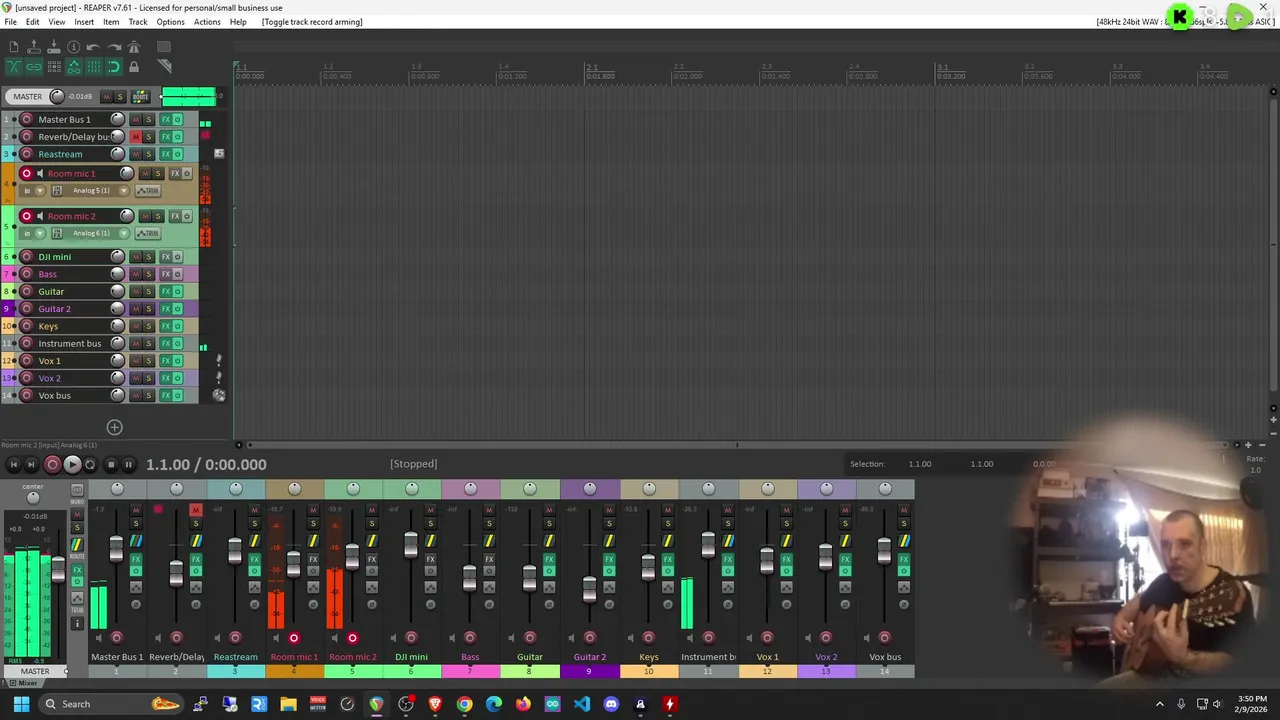Toggle the metronome toolbar icon
Screen dimensions: 1280x720
pos(134,47)
